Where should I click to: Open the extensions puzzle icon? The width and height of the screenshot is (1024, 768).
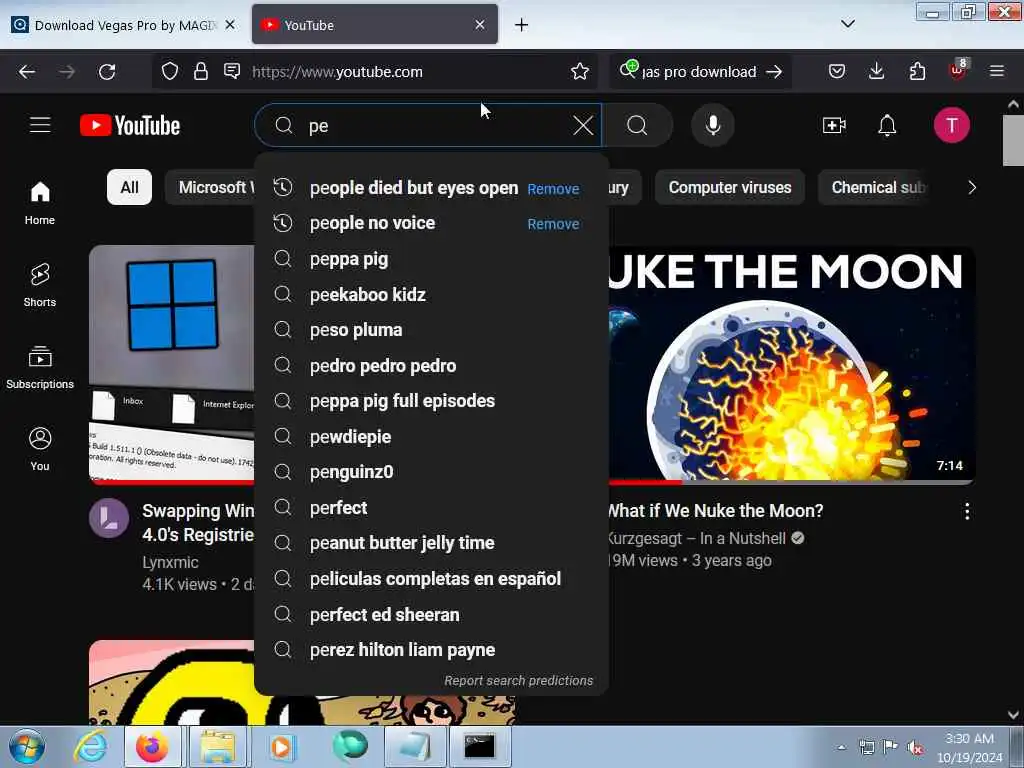pyautogui.click(x=917, y=71)
